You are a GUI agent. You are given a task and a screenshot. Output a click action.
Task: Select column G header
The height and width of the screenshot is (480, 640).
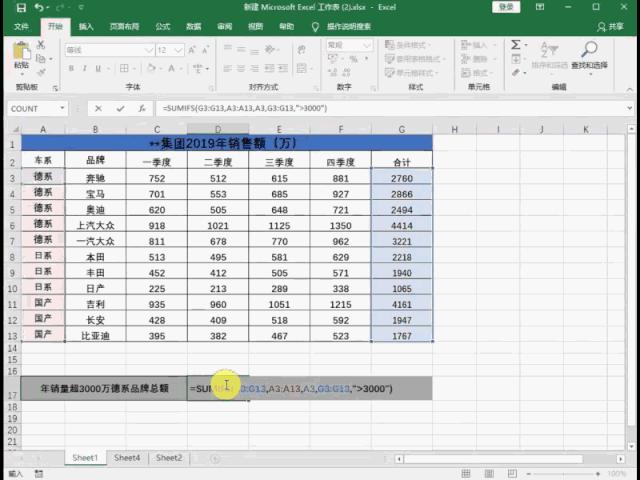point(402,129)
